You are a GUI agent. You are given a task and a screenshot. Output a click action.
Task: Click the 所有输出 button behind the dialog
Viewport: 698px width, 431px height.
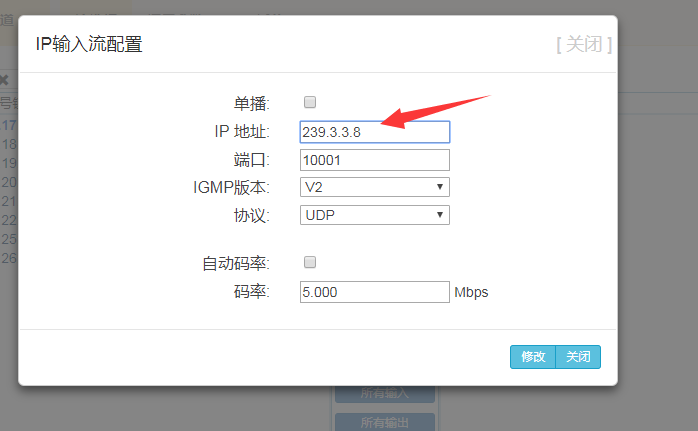[x=384, y=422]
